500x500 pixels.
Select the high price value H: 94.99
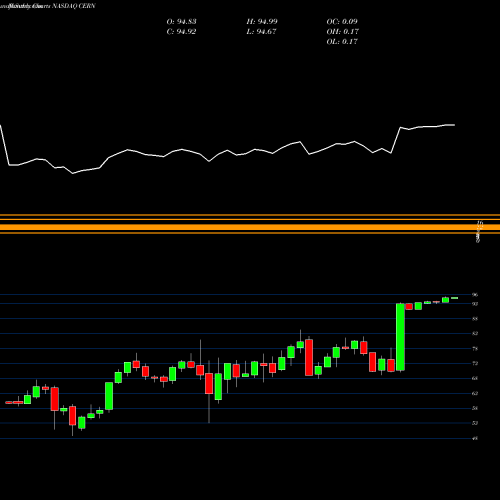point(262,22)
